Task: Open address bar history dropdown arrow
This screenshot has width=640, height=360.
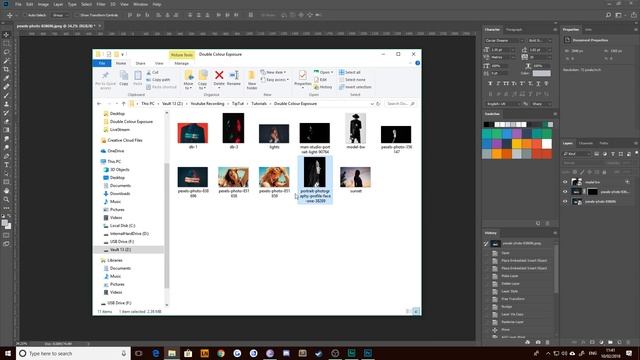Action: [x=372, y=104]
